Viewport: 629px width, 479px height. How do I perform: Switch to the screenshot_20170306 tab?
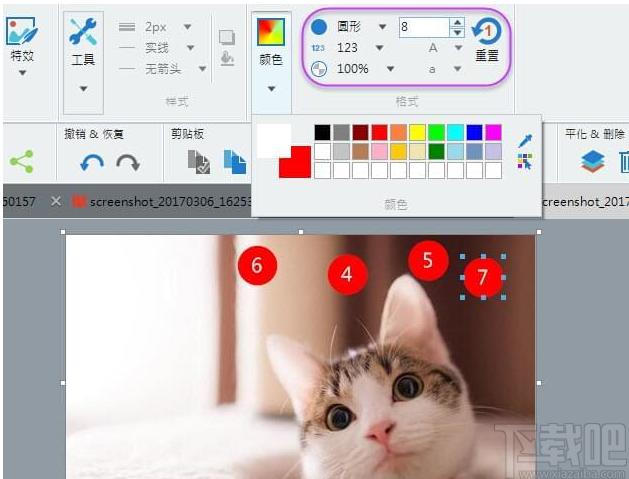pos(162,201)
